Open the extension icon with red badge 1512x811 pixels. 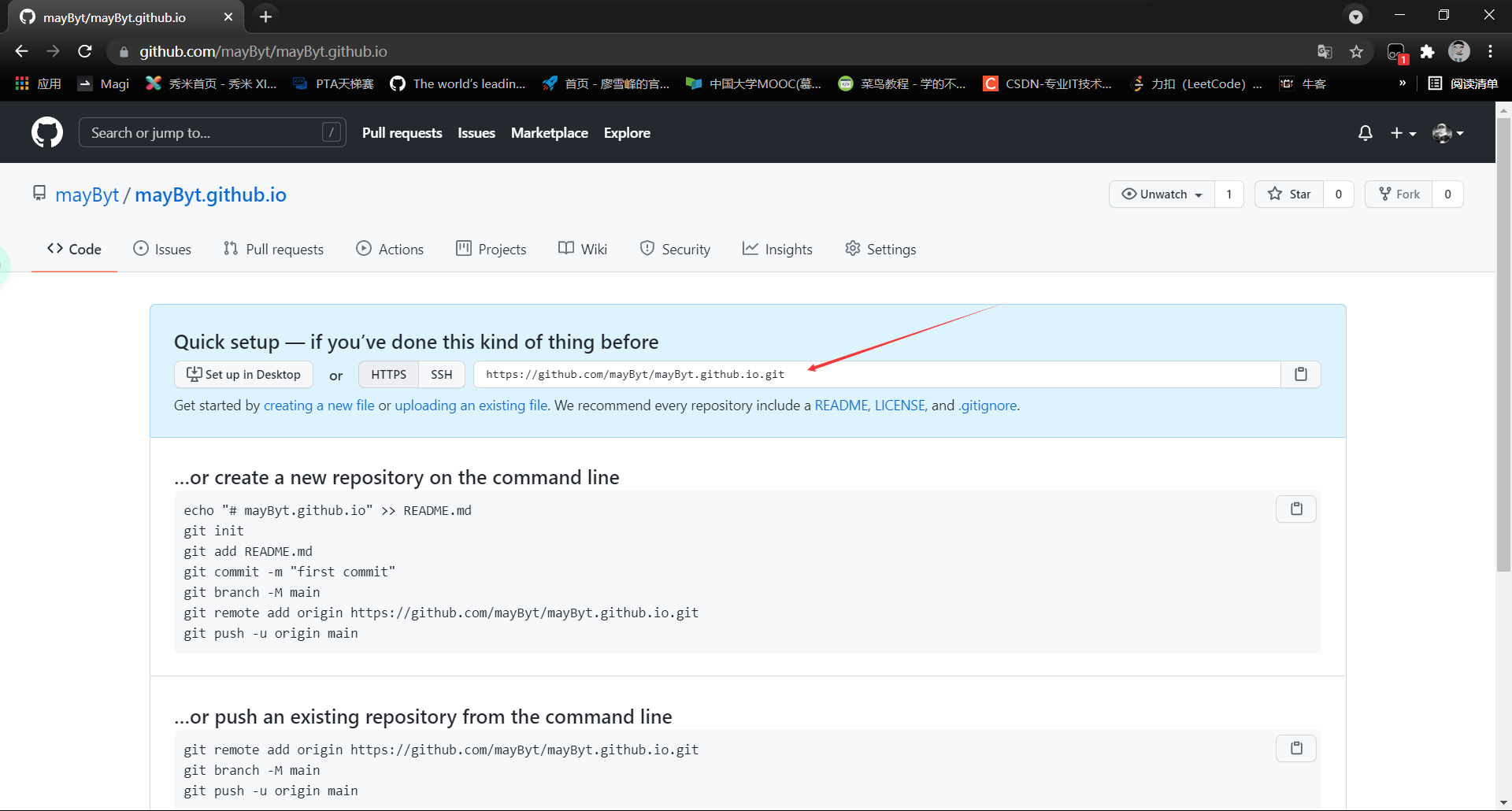(1397, 52)
